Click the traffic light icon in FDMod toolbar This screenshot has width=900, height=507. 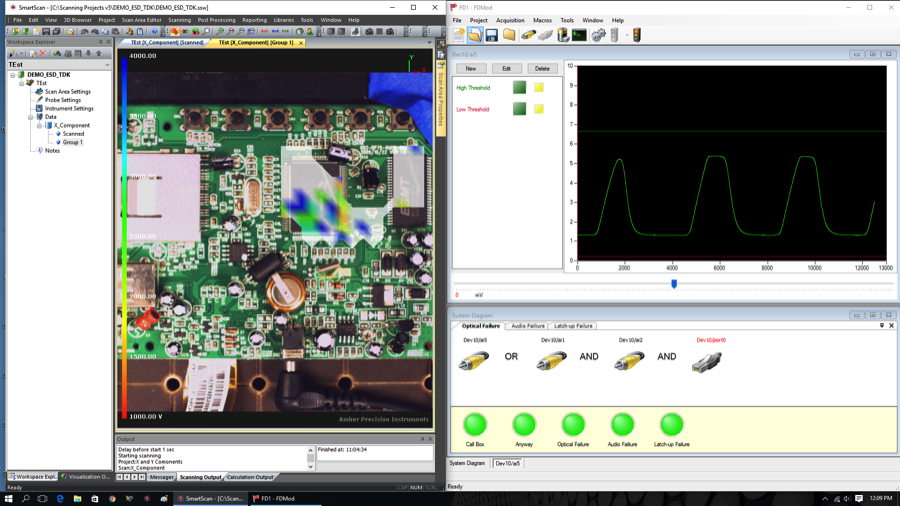point(637,36)
